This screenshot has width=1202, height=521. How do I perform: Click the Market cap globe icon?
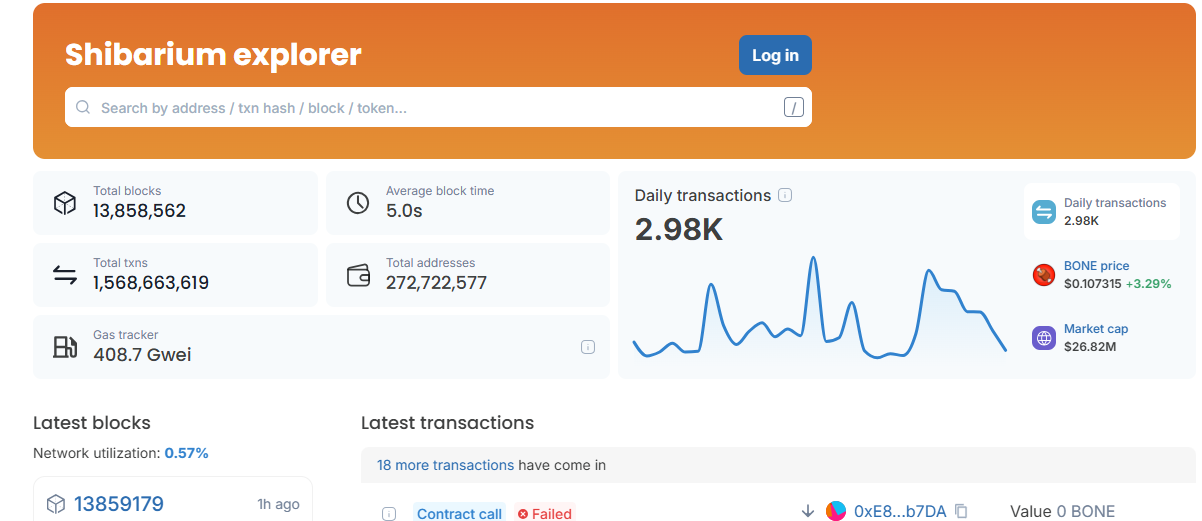coord(1044,338)
